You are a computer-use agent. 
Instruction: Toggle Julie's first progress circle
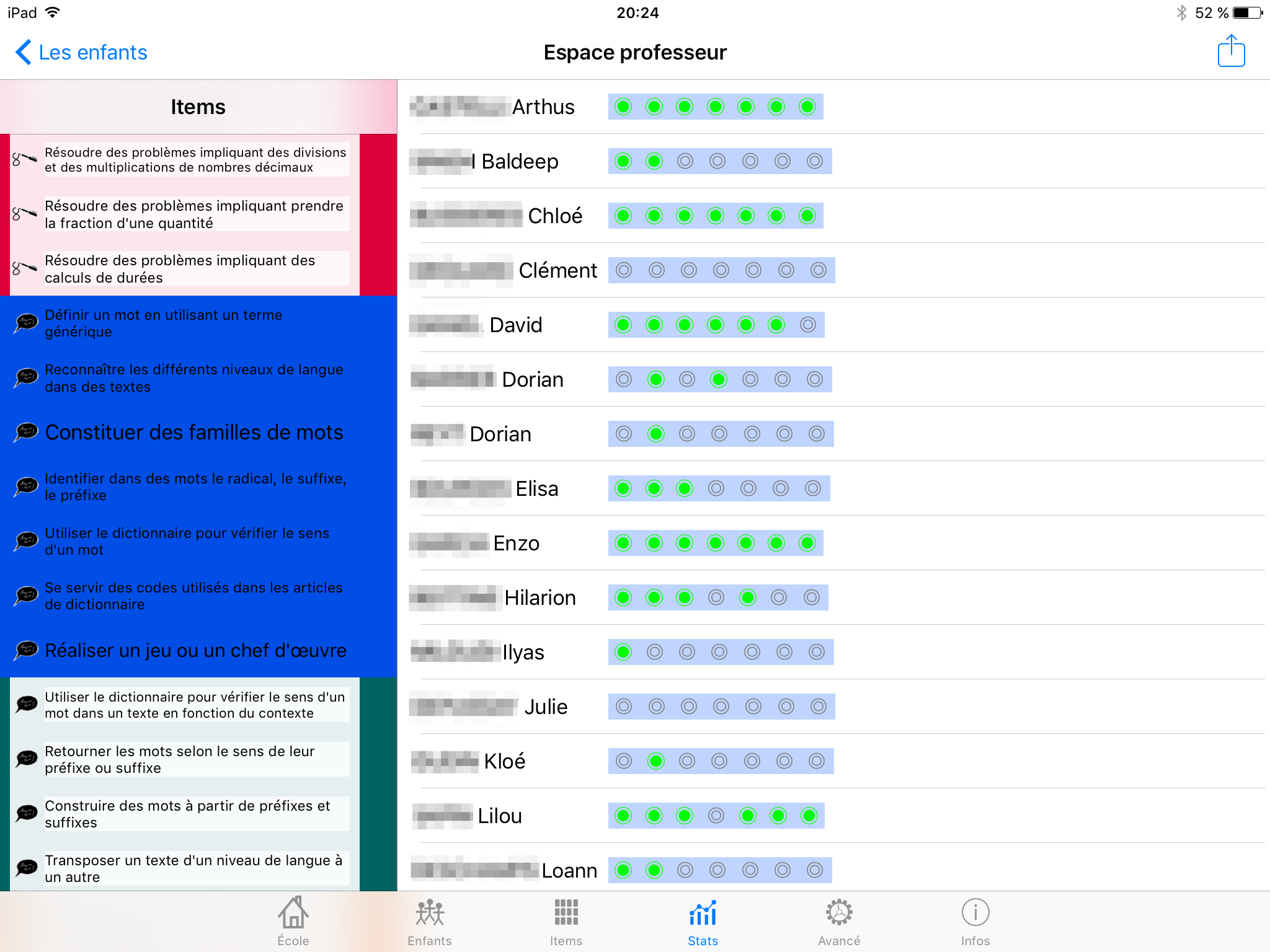(624, 707)
